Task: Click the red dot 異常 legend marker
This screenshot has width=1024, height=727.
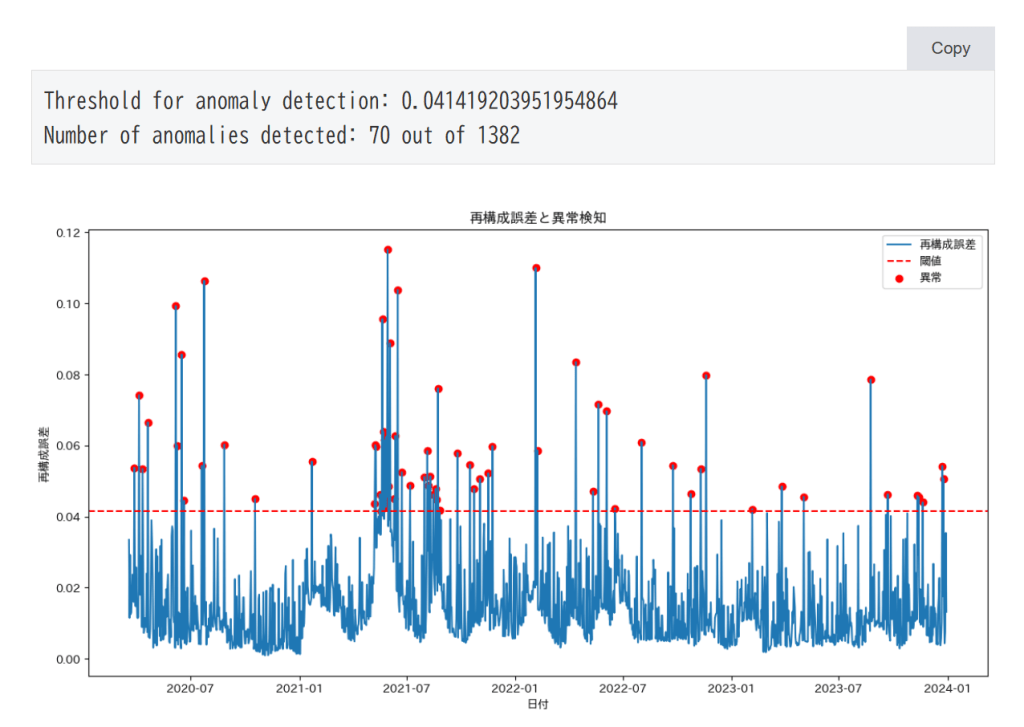Action: pyautogui.click(x=898, y=278)
